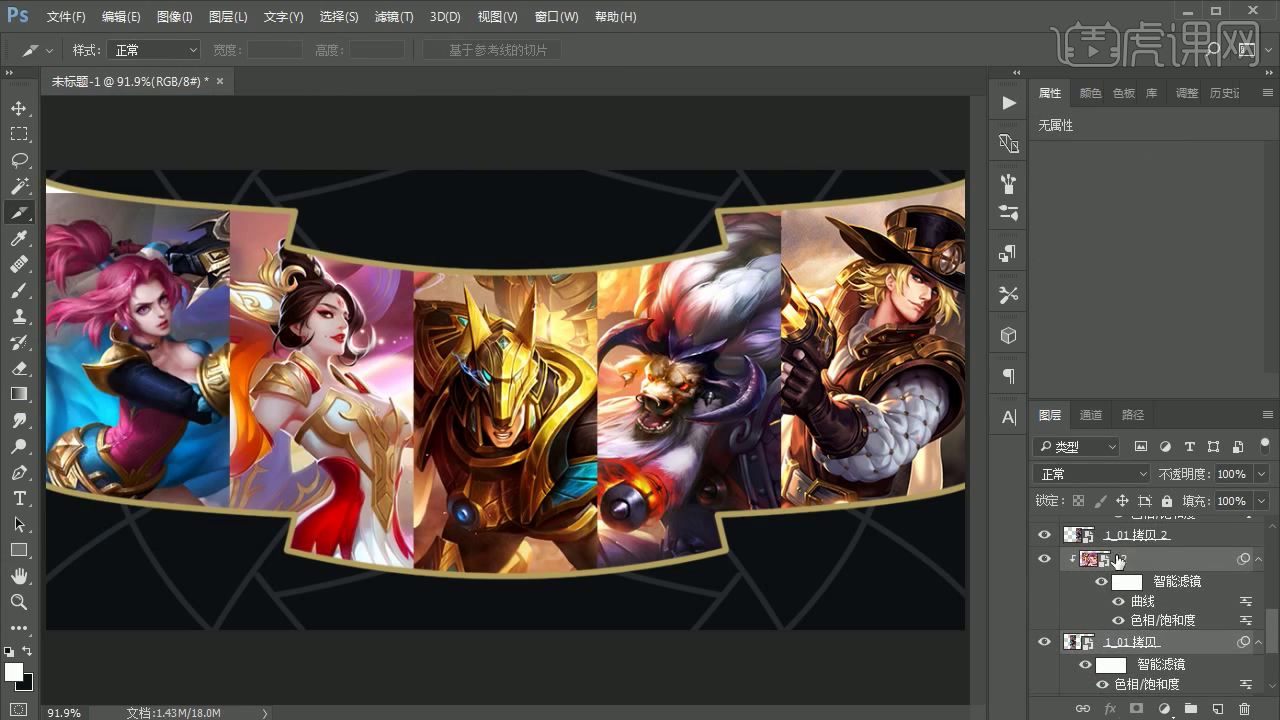Image resolution: width=1280 pixels, height=720 pixels.
Task: Select the Pen tool
Action: coord(19,472)
